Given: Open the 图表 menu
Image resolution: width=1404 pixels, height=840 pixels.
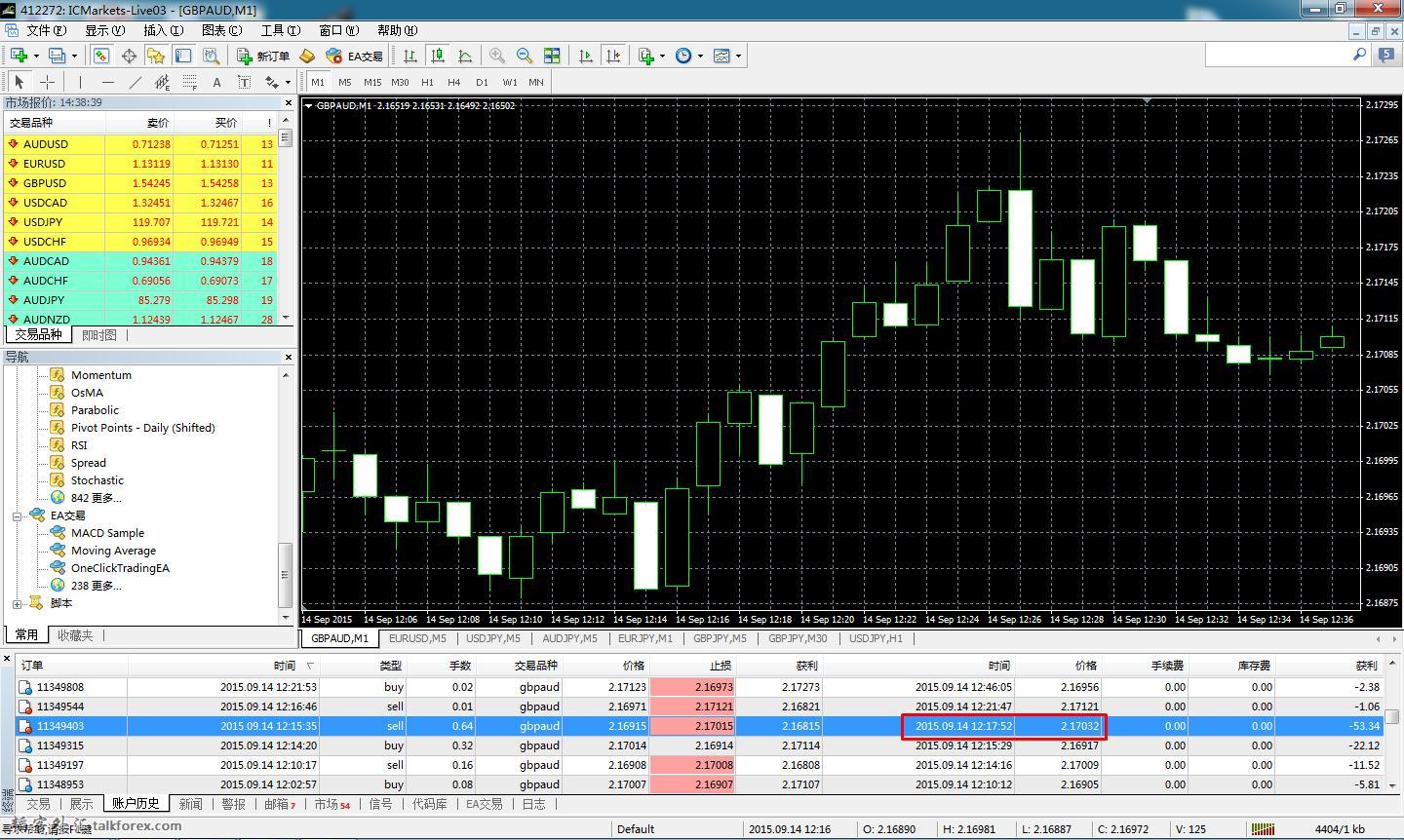Looking at the screenshot, I should coord(221,30).
